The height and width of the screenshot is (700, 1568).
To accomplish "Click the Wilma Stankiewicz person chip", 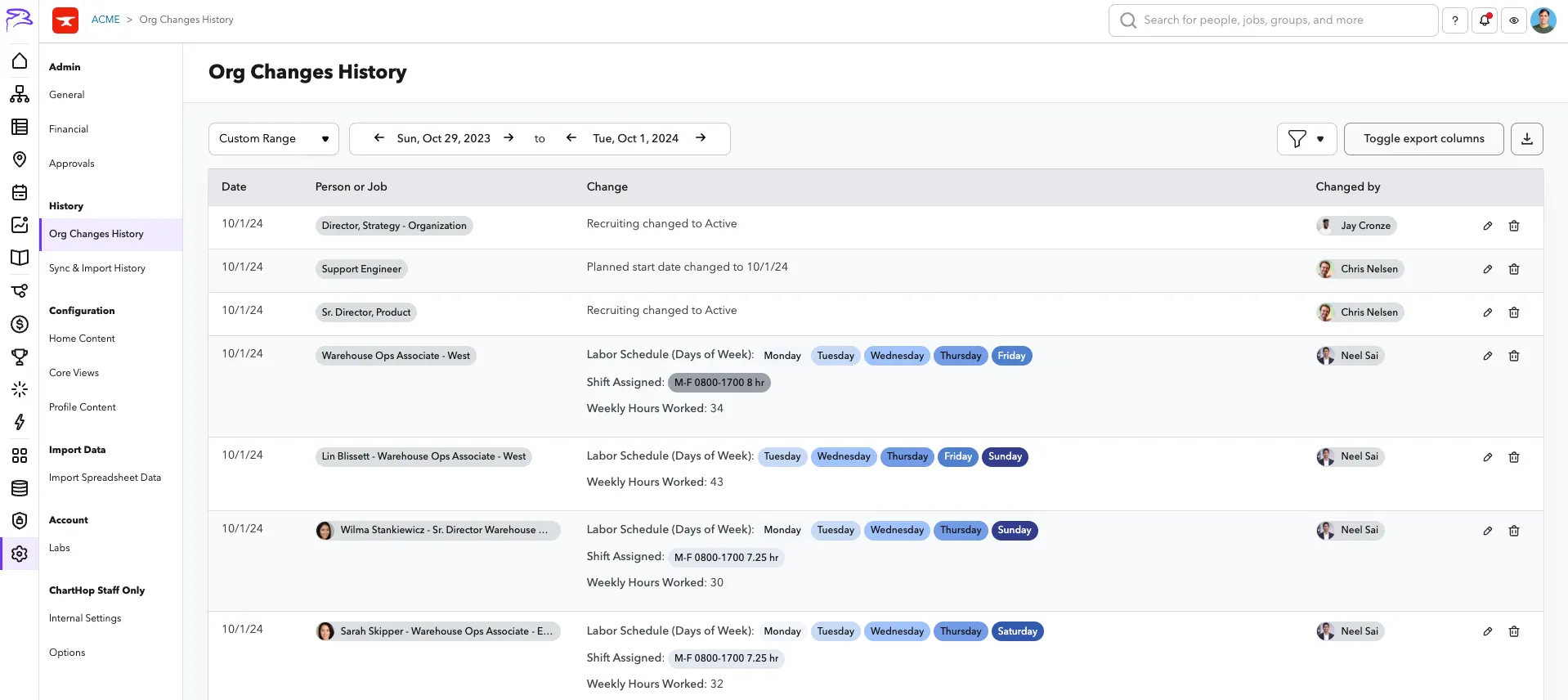I will [x=438, y=531].
